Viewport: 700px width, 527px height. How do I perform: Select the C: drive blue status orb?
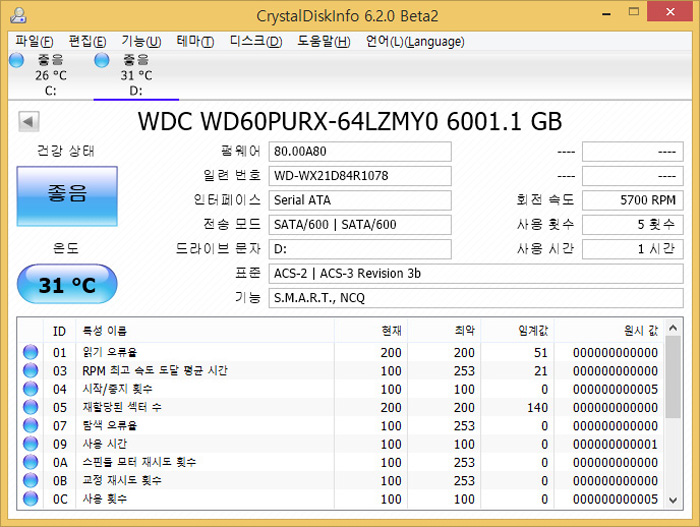click(17, 60)
